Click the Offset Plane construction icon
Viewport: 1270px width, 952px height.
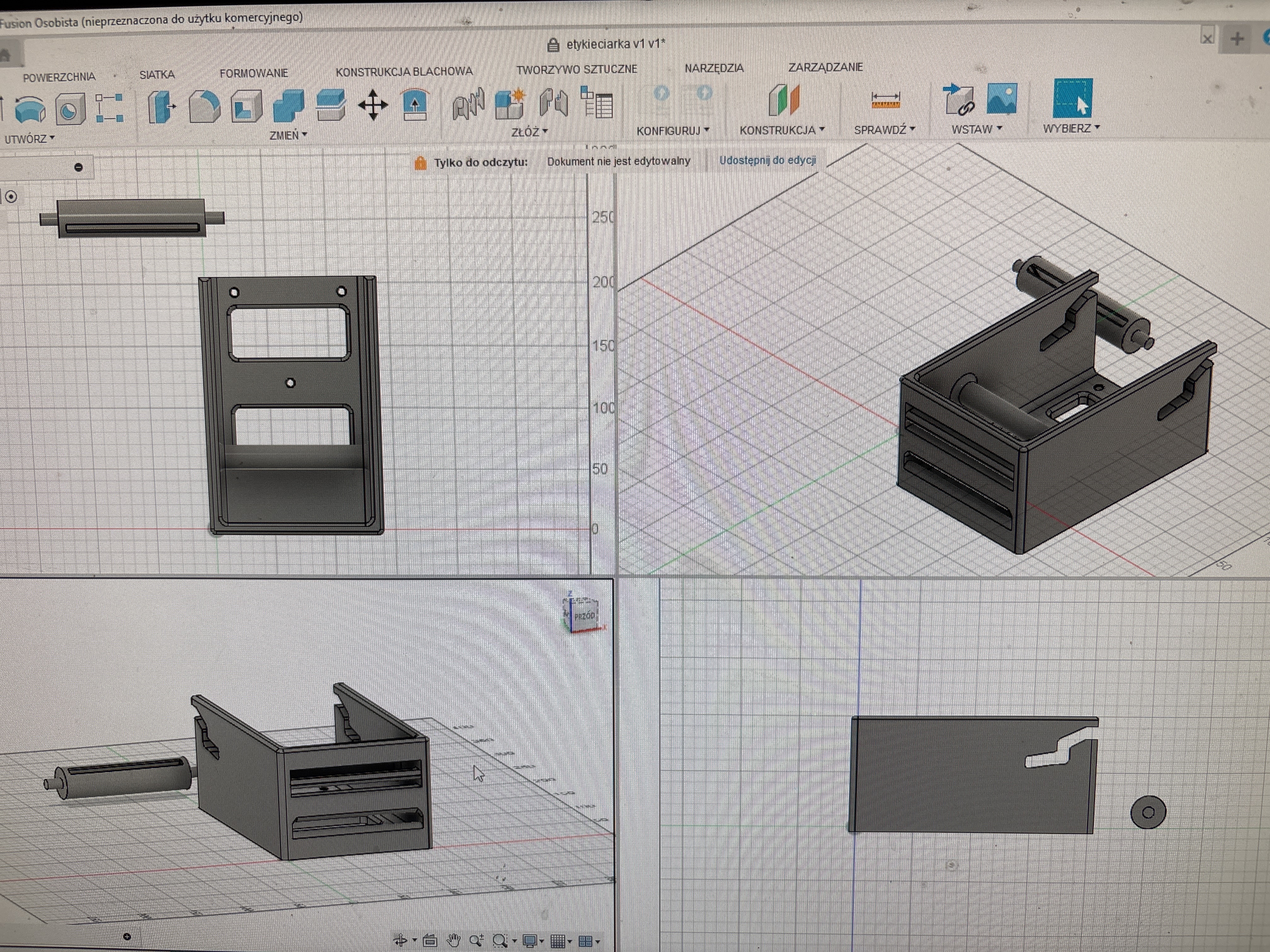coord(784,100)
